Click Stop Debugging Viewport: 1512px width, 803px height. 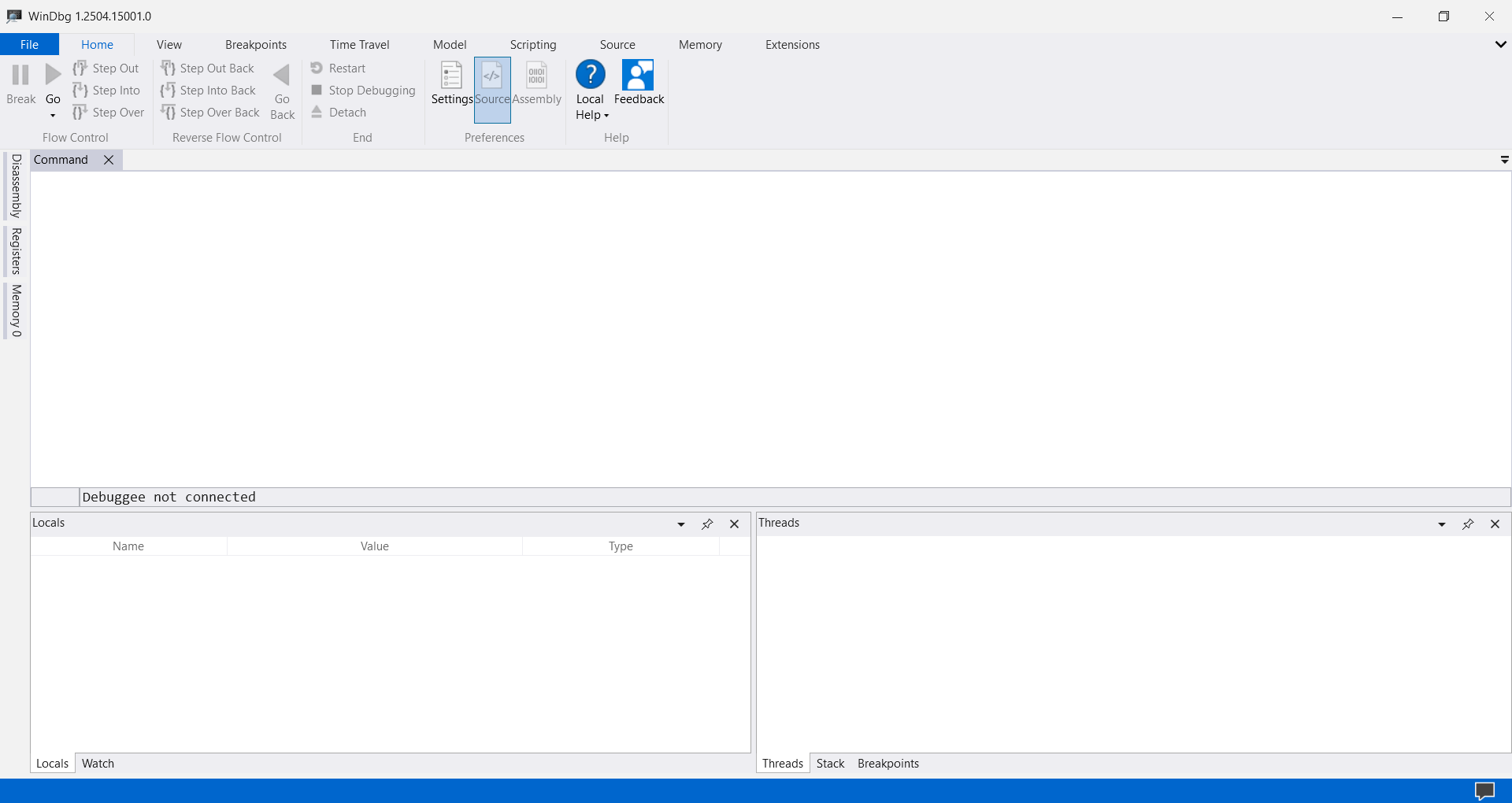(363, 91)
